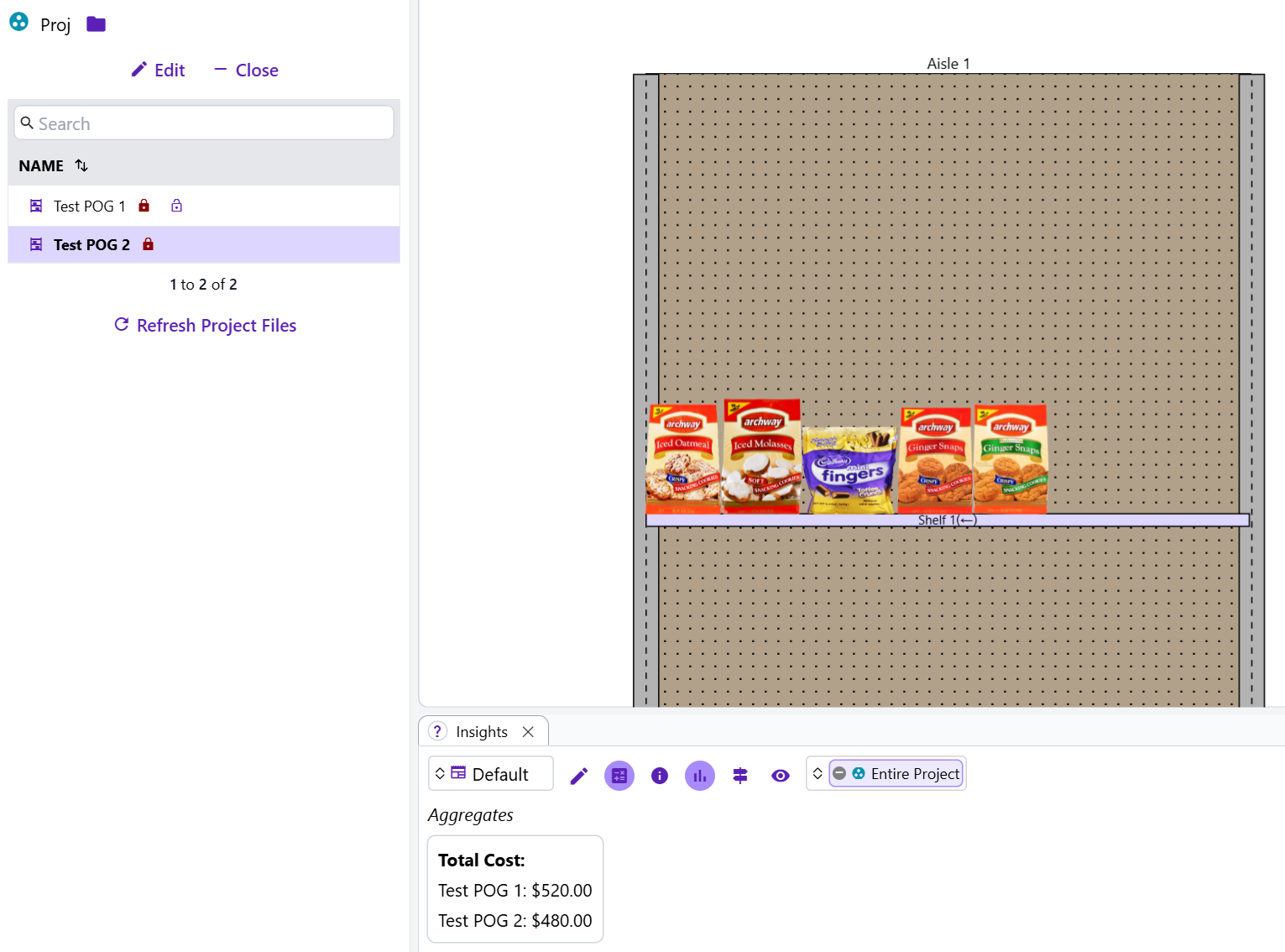The image size is (1285, 952).
Task: Click the planogram icon beside Test POG 2
Action: coord(36,244)
